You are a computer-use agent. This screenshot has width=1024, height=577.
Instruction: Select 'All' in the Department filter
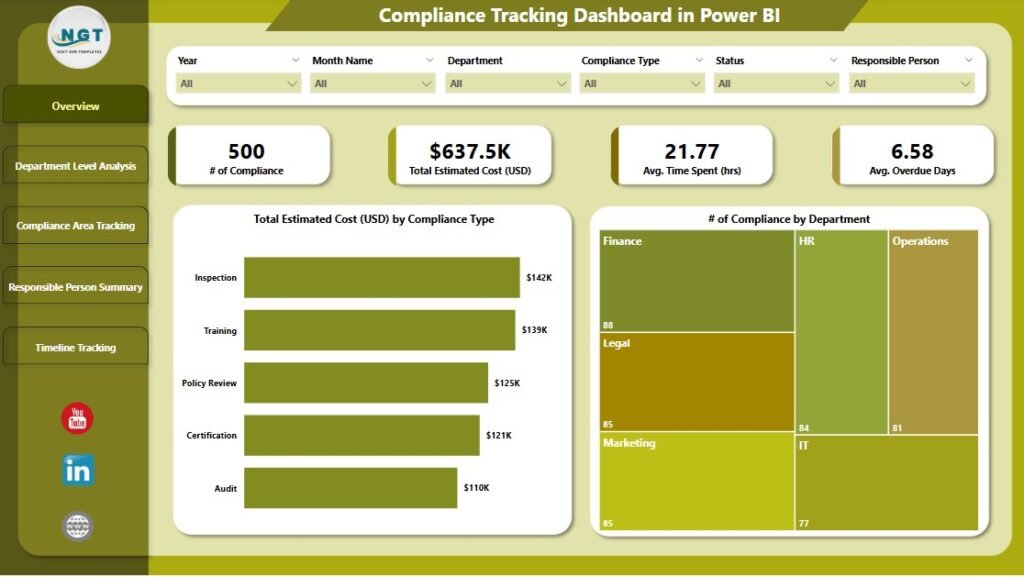coord(507,83)
